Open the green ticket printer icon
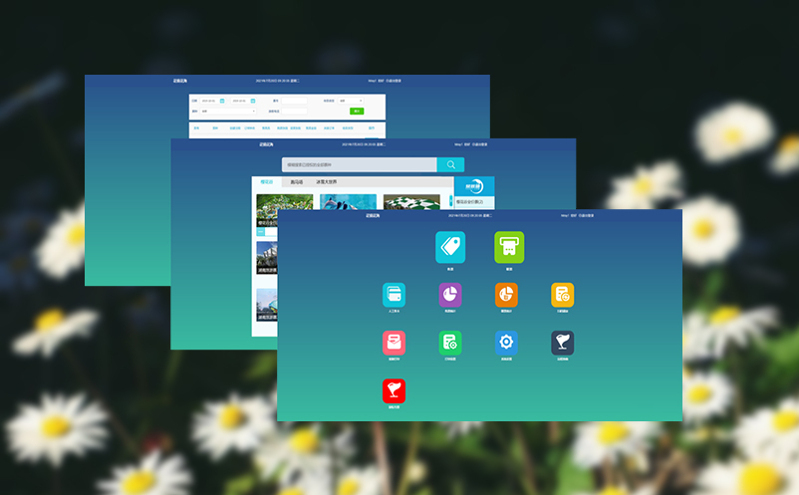 click(509, 247)
